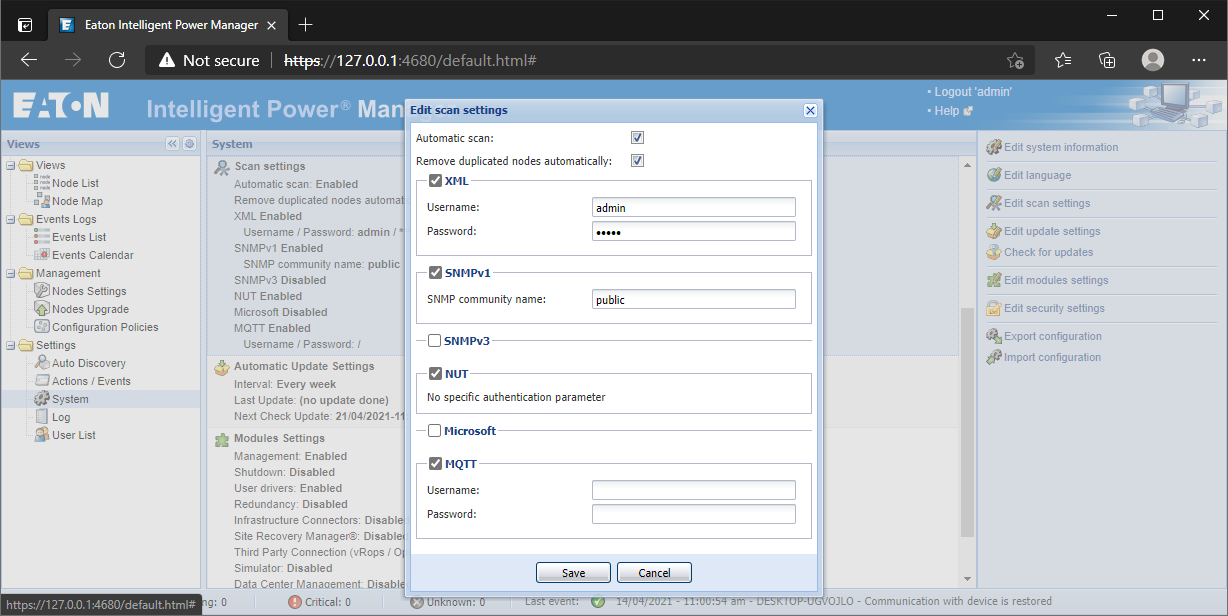The image size is (1228, 616).
Task: Click Check for updates
Action: click(x=1048, y=252)
